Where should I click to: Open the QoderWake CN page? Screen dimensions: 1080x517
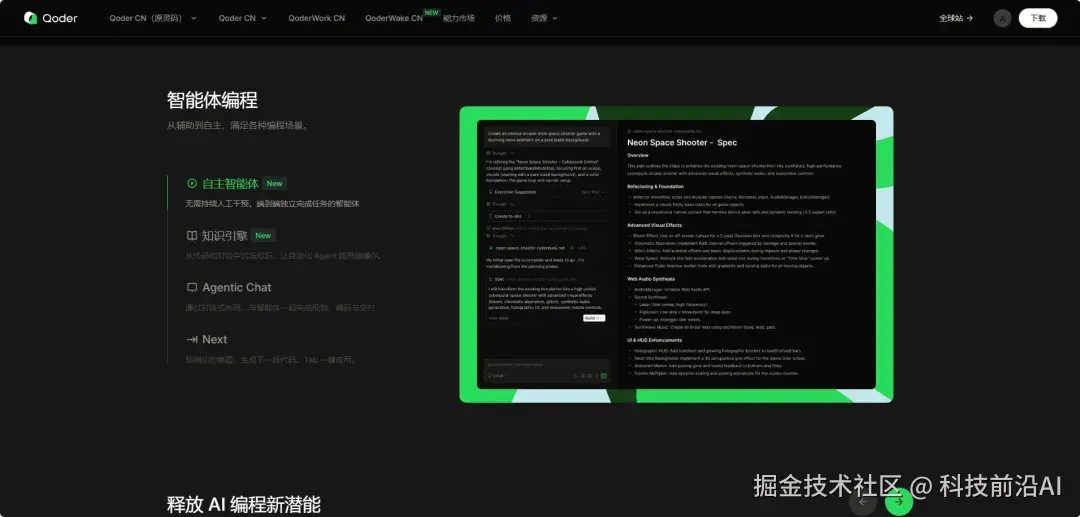click(394, 18)
